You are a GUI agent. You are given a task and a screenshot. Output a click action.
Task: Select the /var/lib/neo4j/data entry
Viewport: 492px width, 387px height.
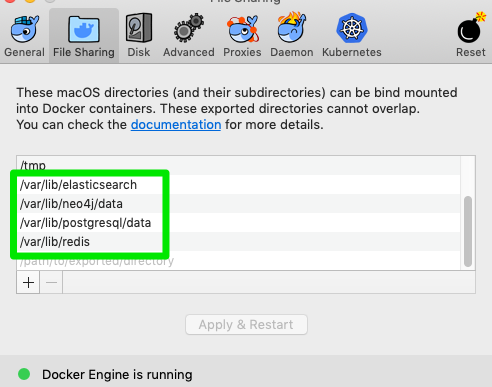point(238,204)
